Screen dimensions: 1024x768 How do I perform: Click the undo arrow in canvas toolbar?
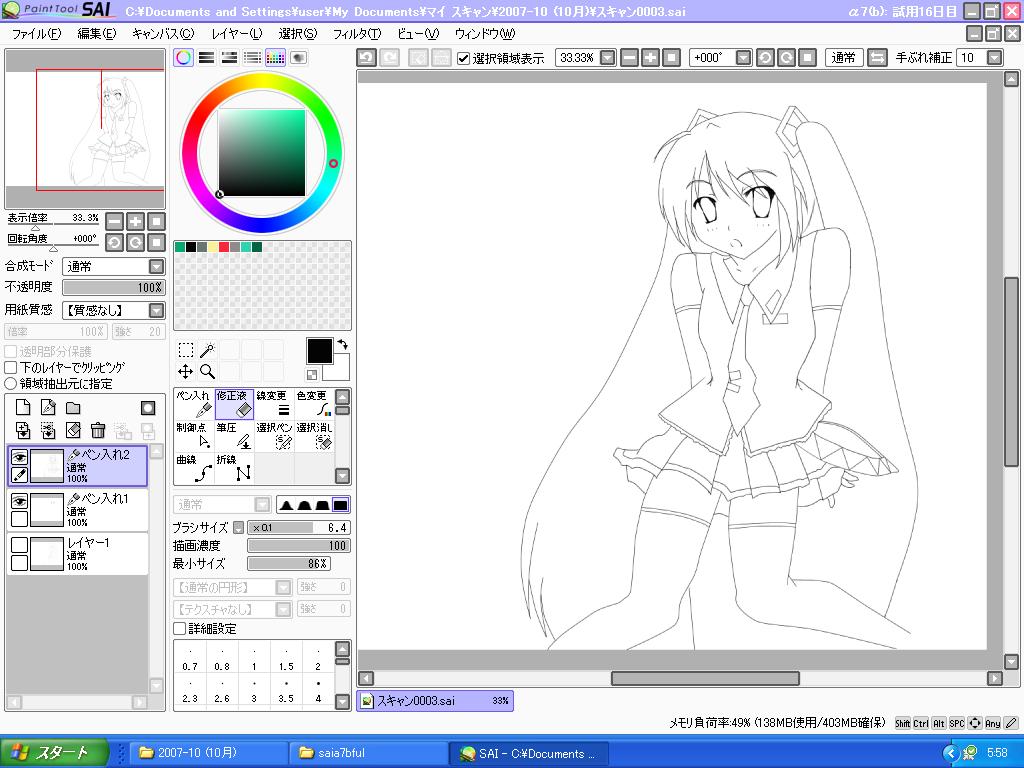click(x=367, y=57)
